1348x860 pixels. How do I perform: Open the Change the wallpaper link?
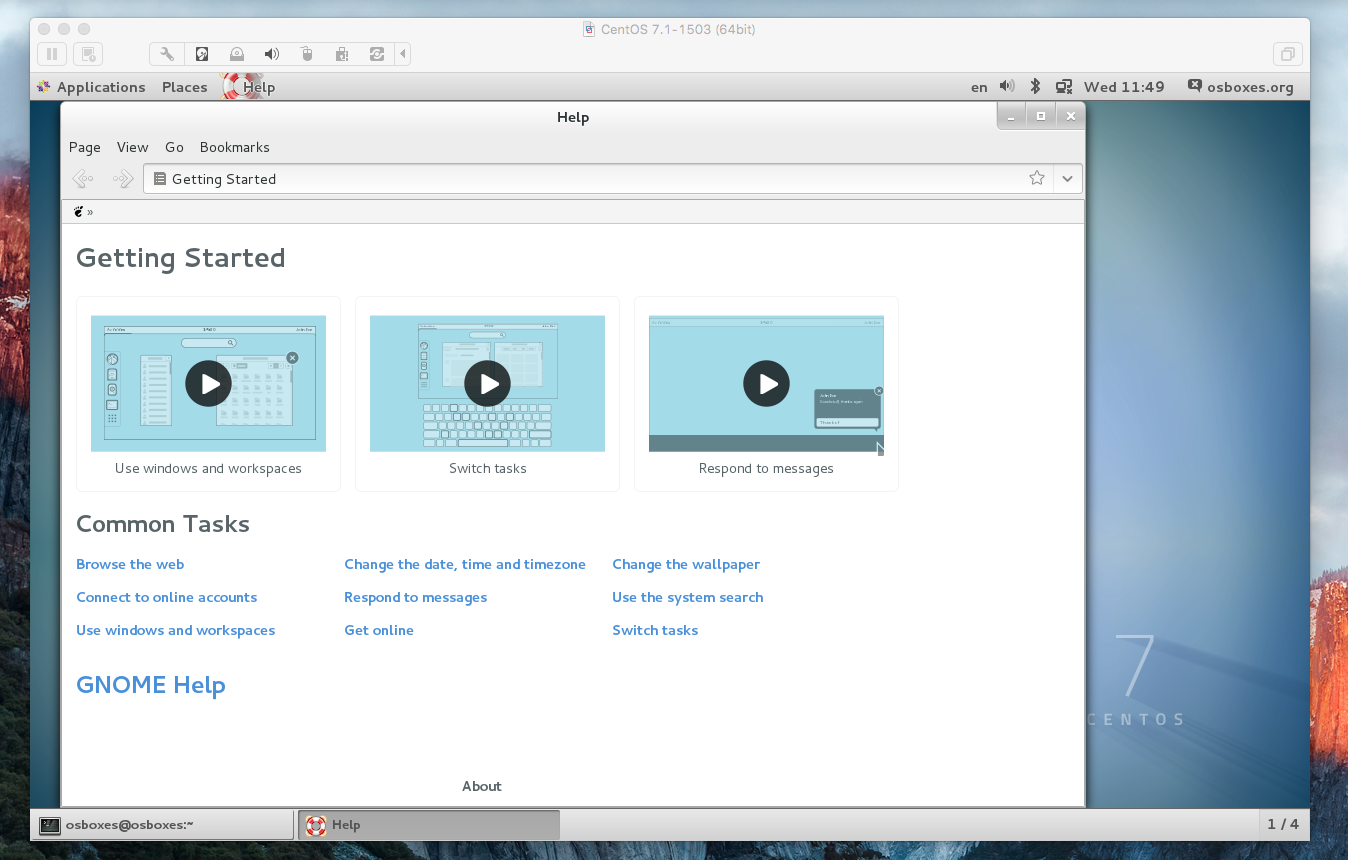685,564
